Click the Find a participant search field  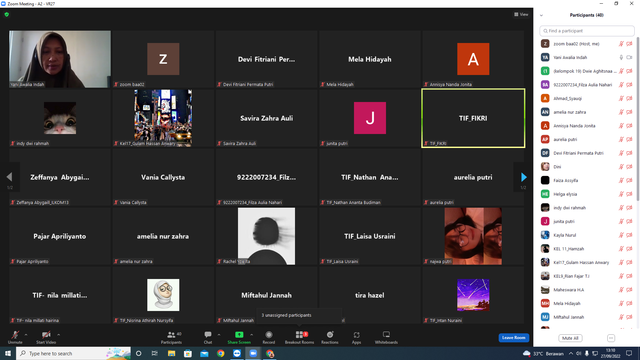pos(587,31)
